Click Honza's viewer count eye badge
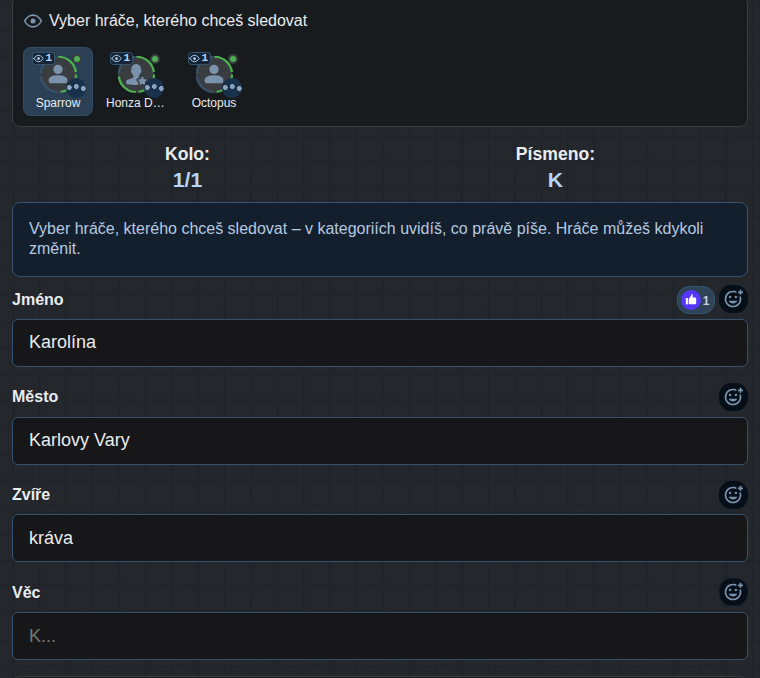 click(121, 58)
